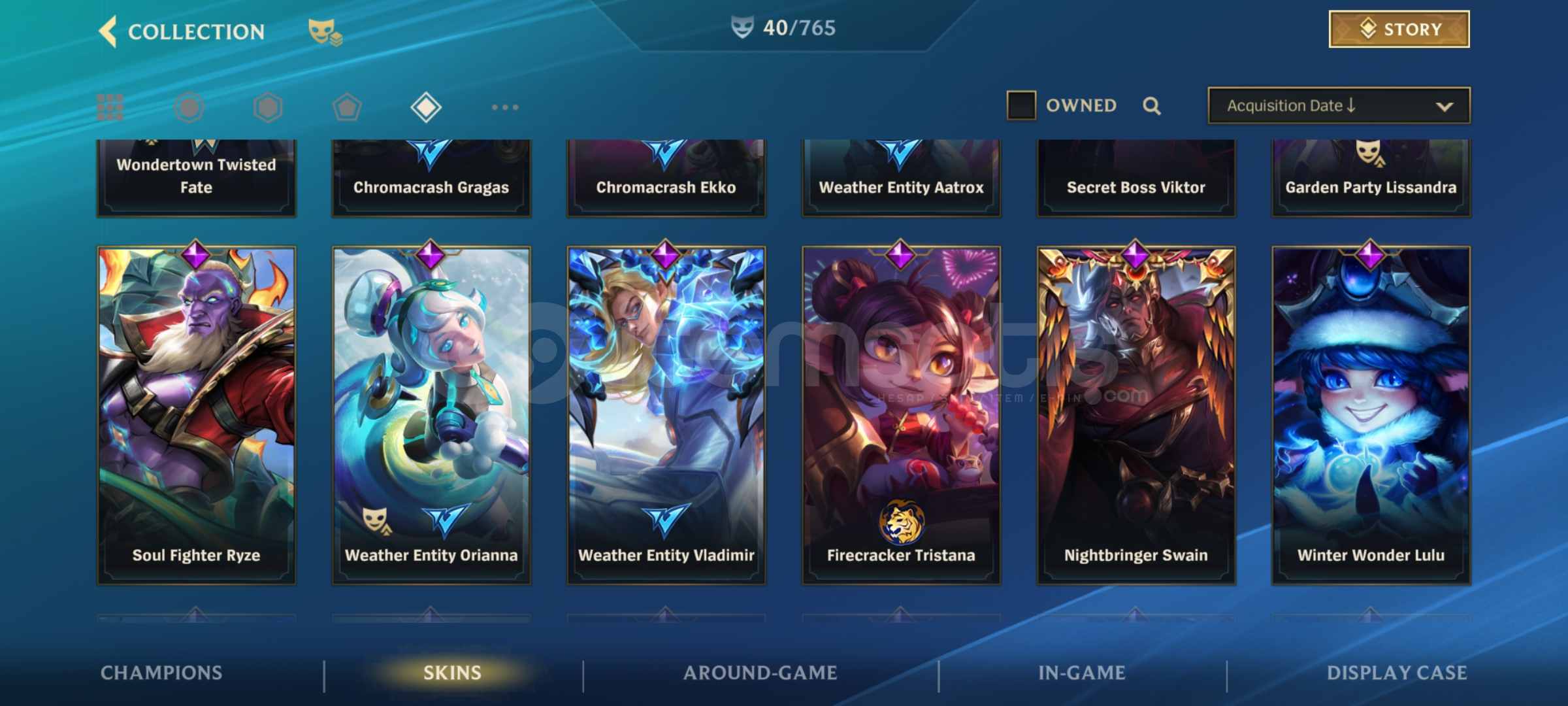Screen dimensions: 1568x706
Task: Click the Story button
Action: tap(1399, 29)
